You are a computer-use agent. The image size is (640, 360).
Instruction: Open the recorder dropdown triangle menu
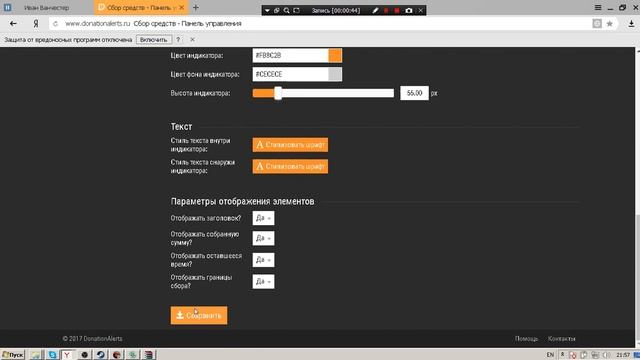pos(267,10)
